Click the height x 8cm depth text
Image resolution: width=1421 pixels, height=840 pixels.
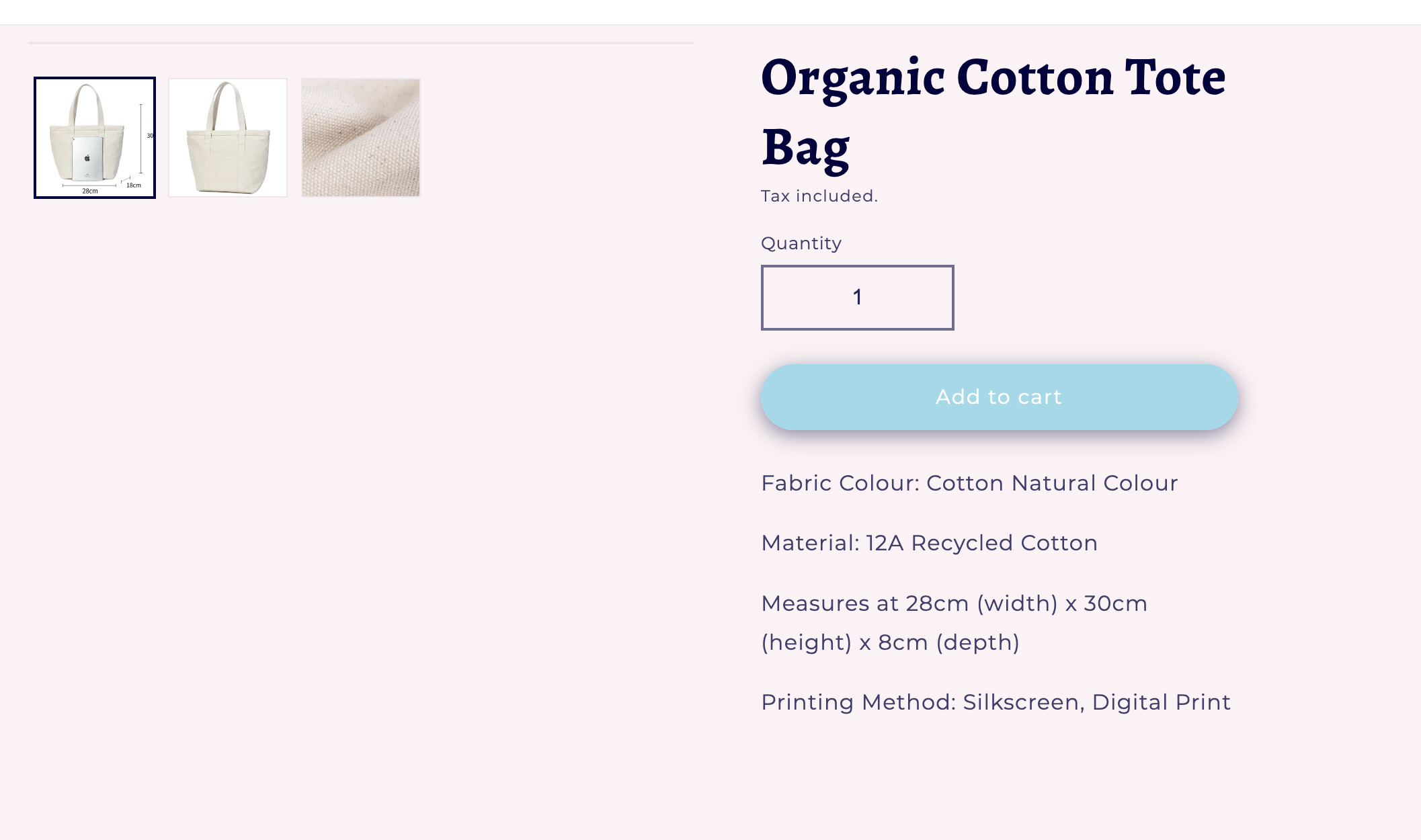coord(890,642)
